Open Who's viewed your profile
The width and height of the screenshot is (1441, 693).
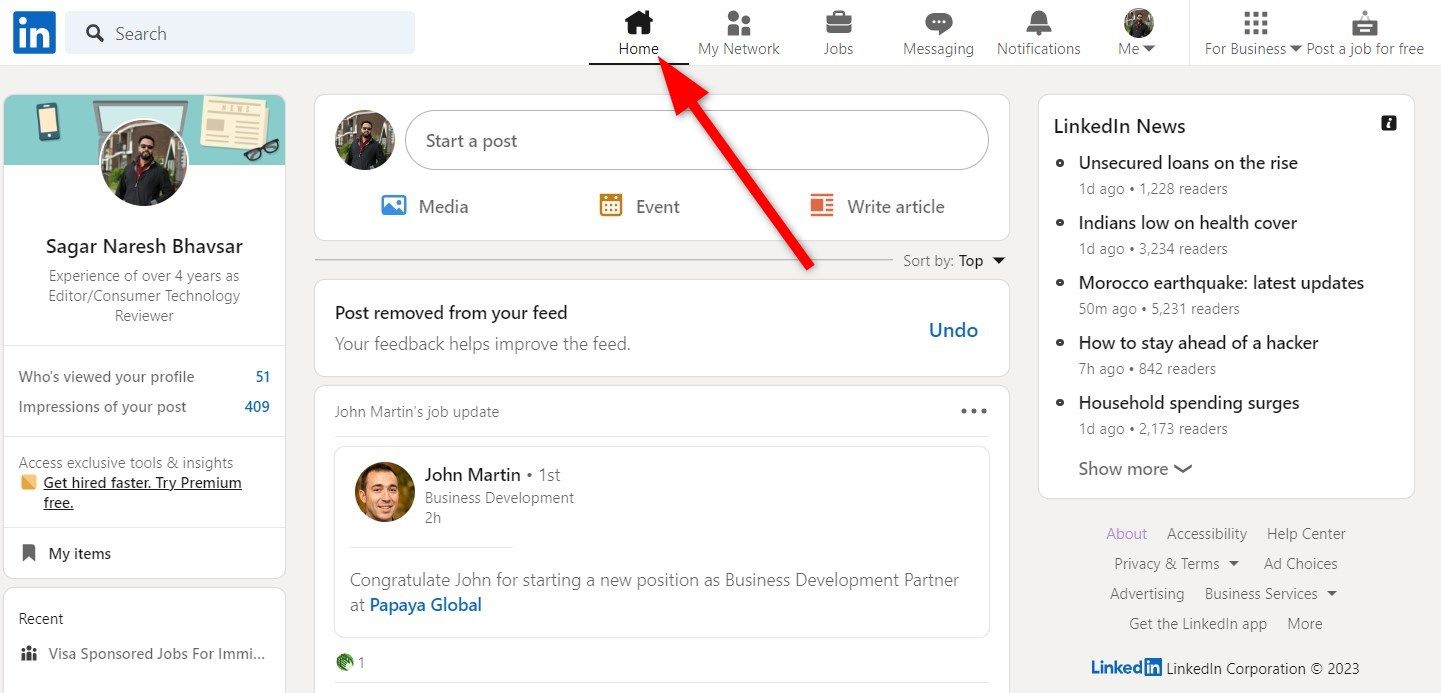click(107, 377)
